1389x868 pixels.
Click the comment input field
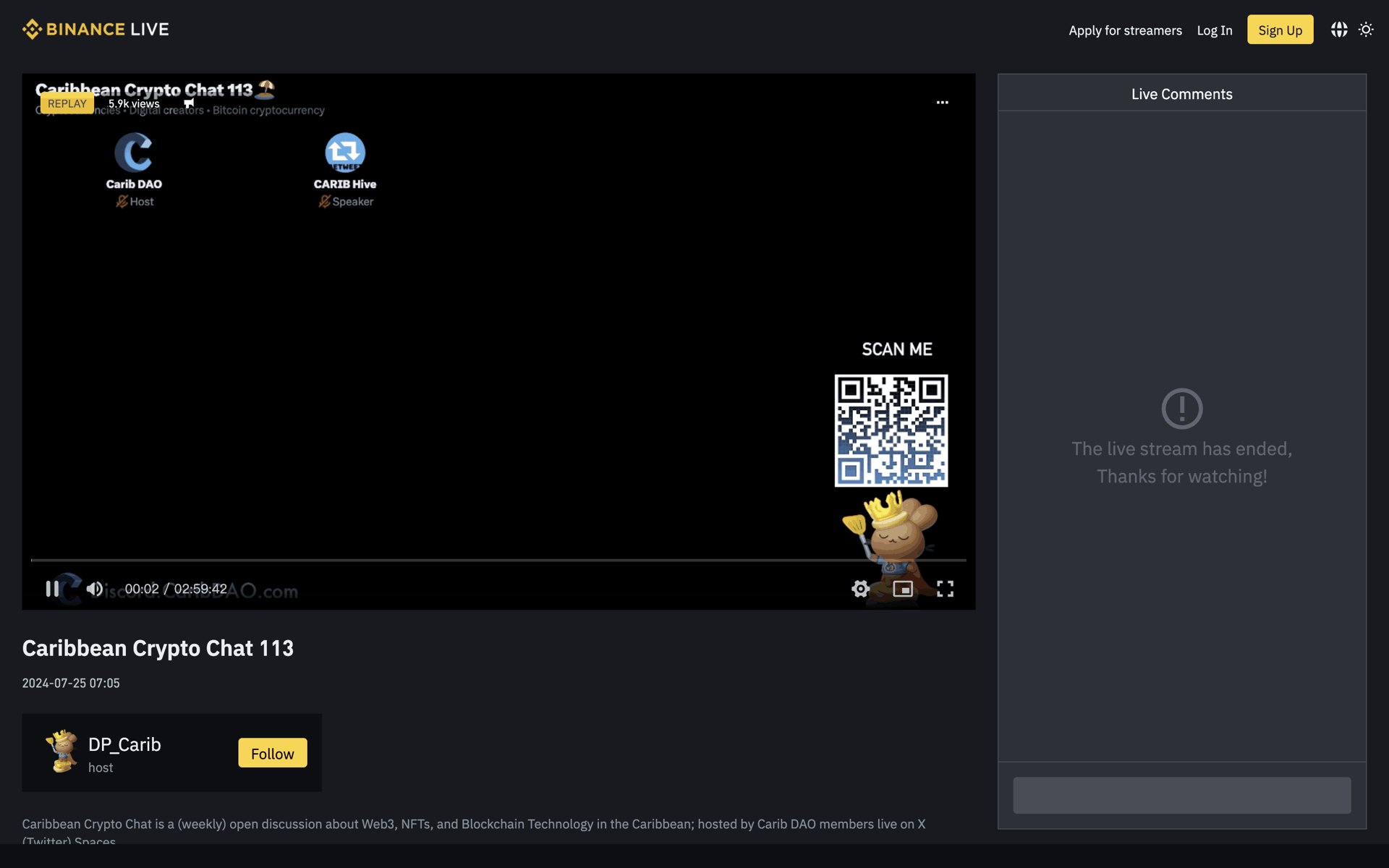(x=1181, y=795)
